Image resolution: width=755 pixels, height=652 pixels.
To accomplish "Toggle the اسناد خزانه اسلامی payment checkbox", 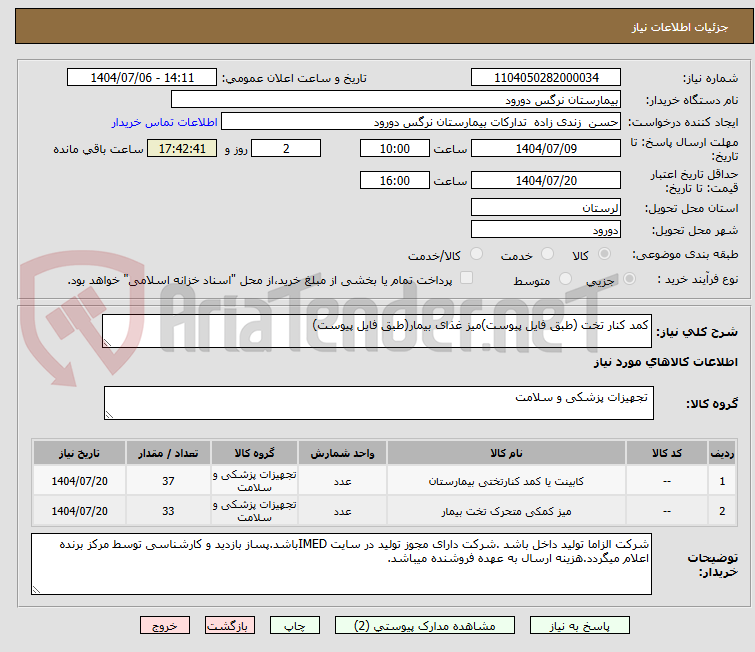I will click(466, 280).
